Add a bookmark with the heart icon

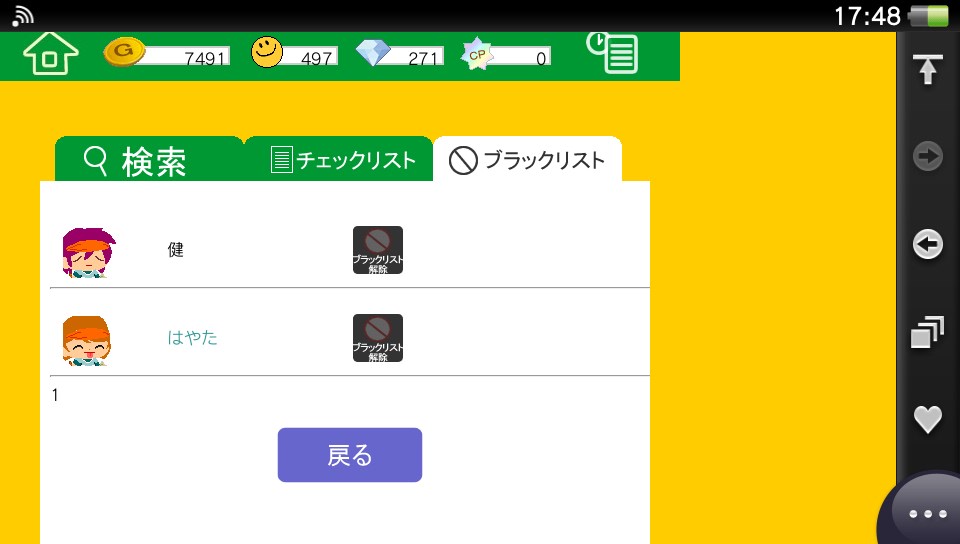[x=928, y=420]
